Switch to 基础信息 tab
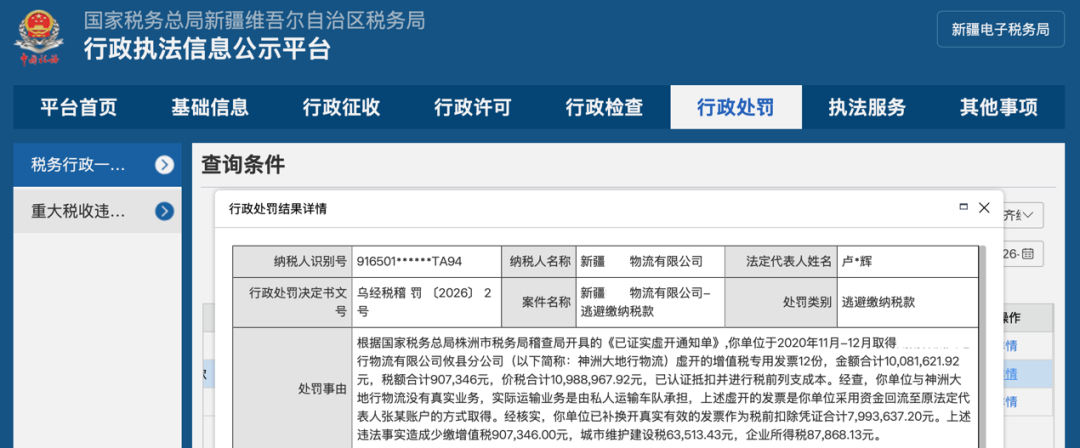Screen dimensions: 1080x448 coord(210,108)
